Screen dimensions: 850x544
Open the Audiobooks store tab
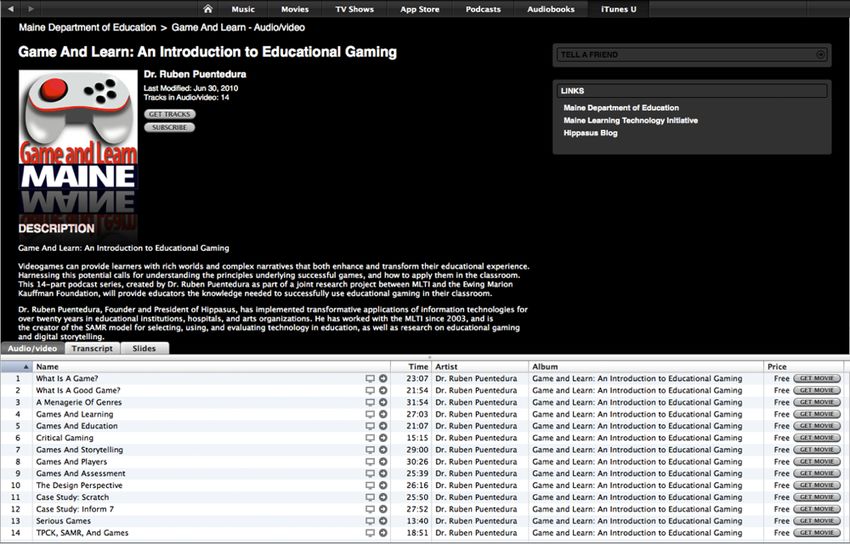(x=551, y=9)
